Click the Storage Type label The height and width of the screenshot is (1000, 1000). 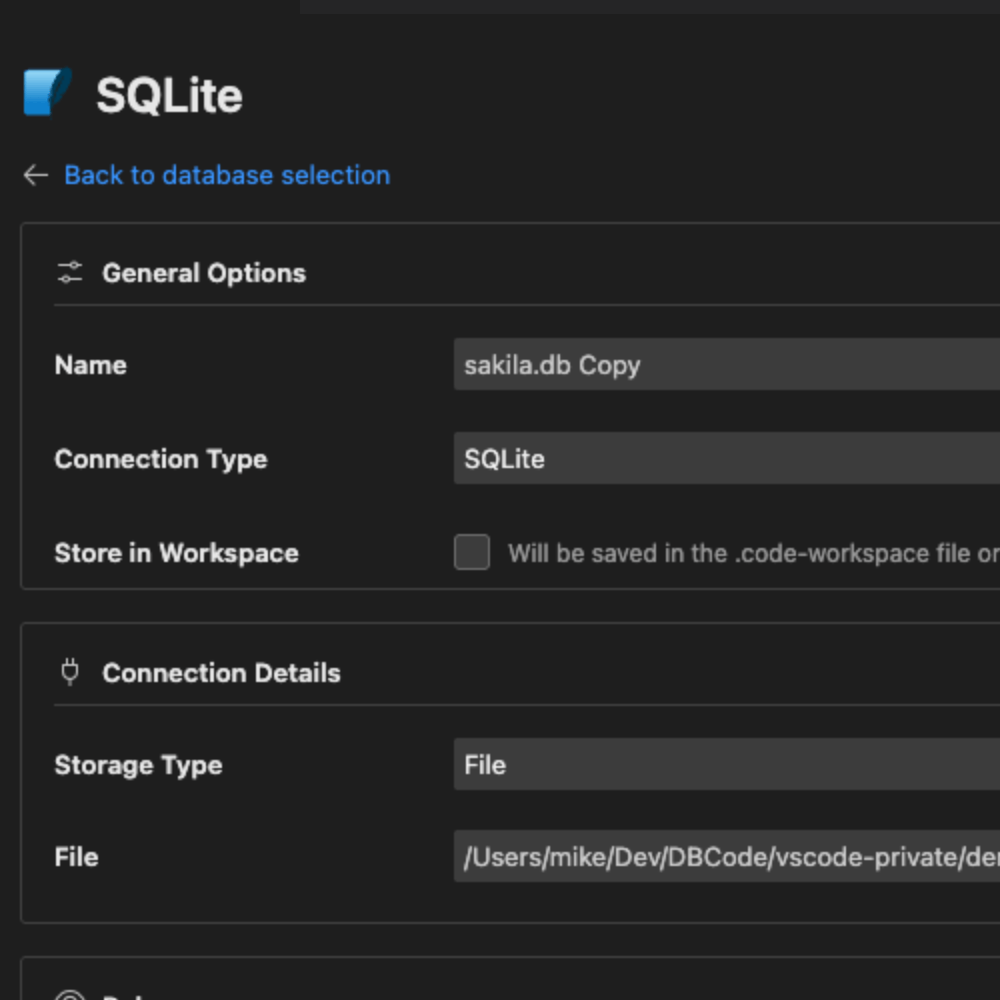tap(138, 765)
